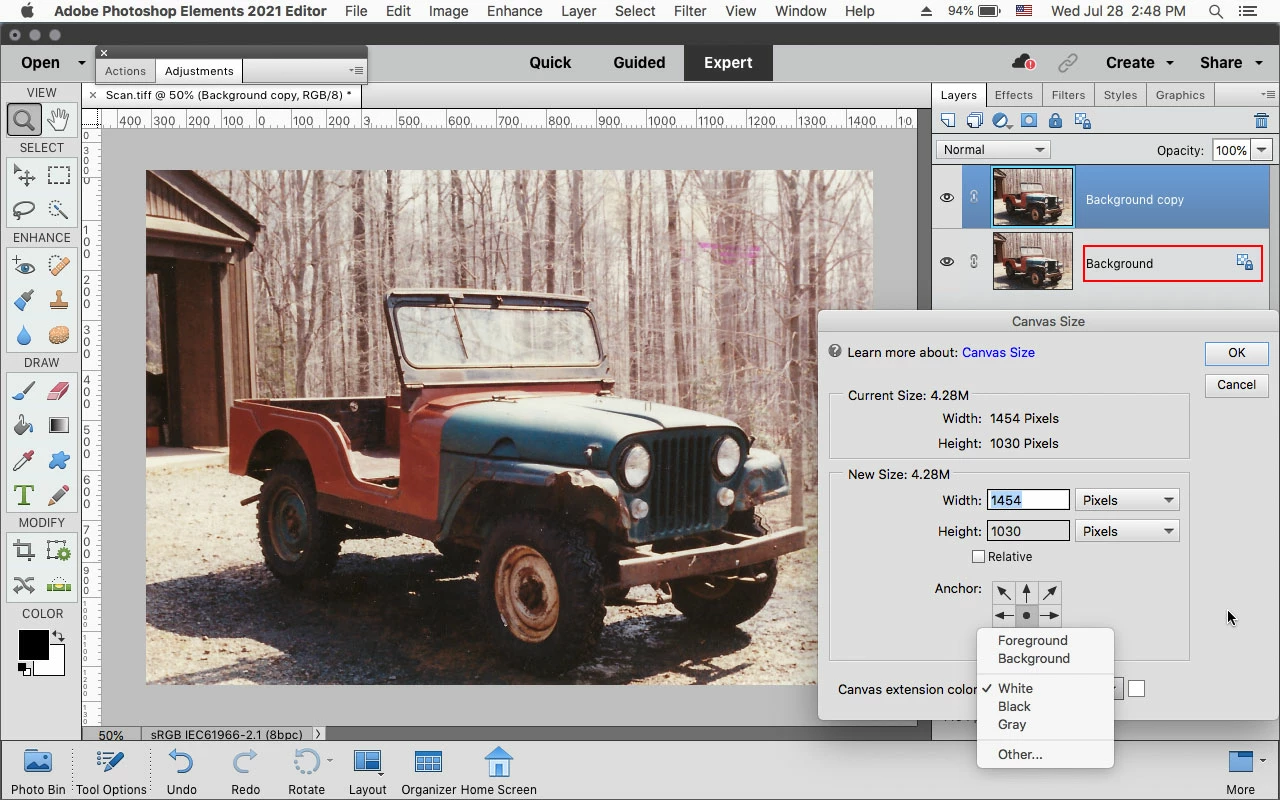The image size is (1280, 800).
Task: Click OK in Canvas Size dialog
Action: 1236,353
